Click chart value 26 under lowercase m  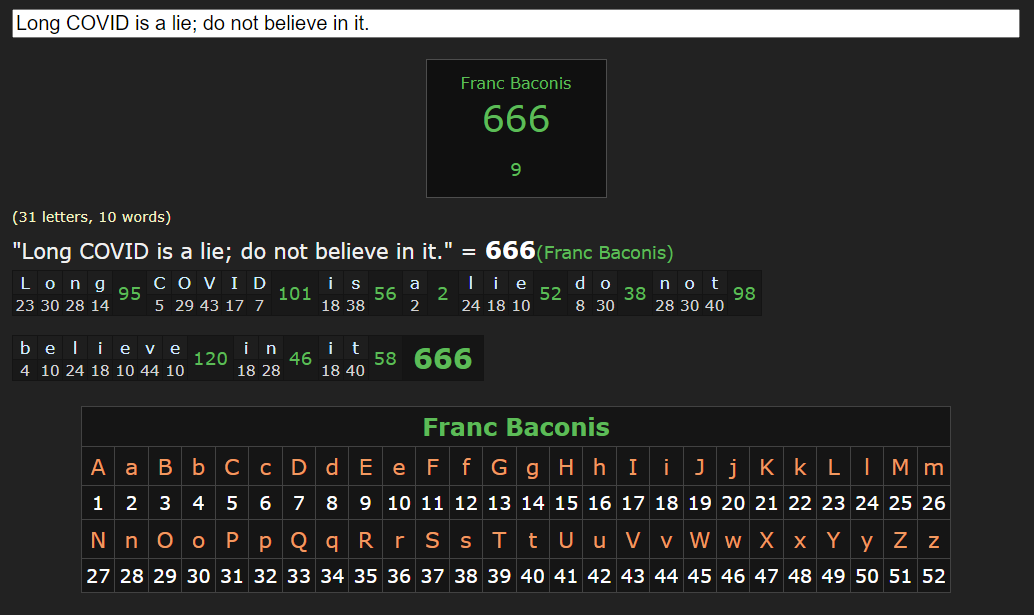point(934,504)
